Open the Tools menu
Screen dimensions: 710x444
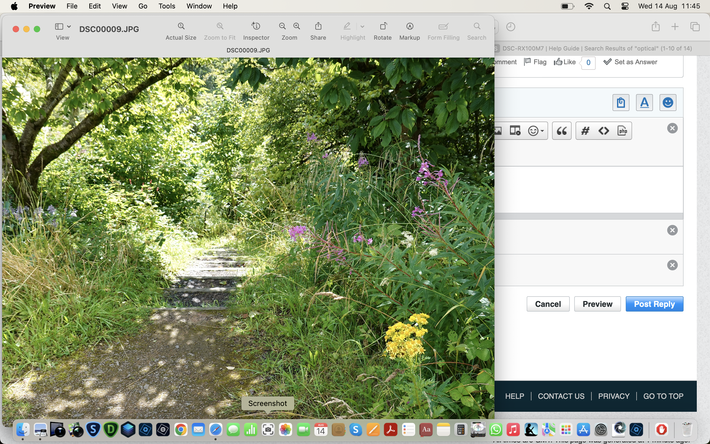point(166,6)
